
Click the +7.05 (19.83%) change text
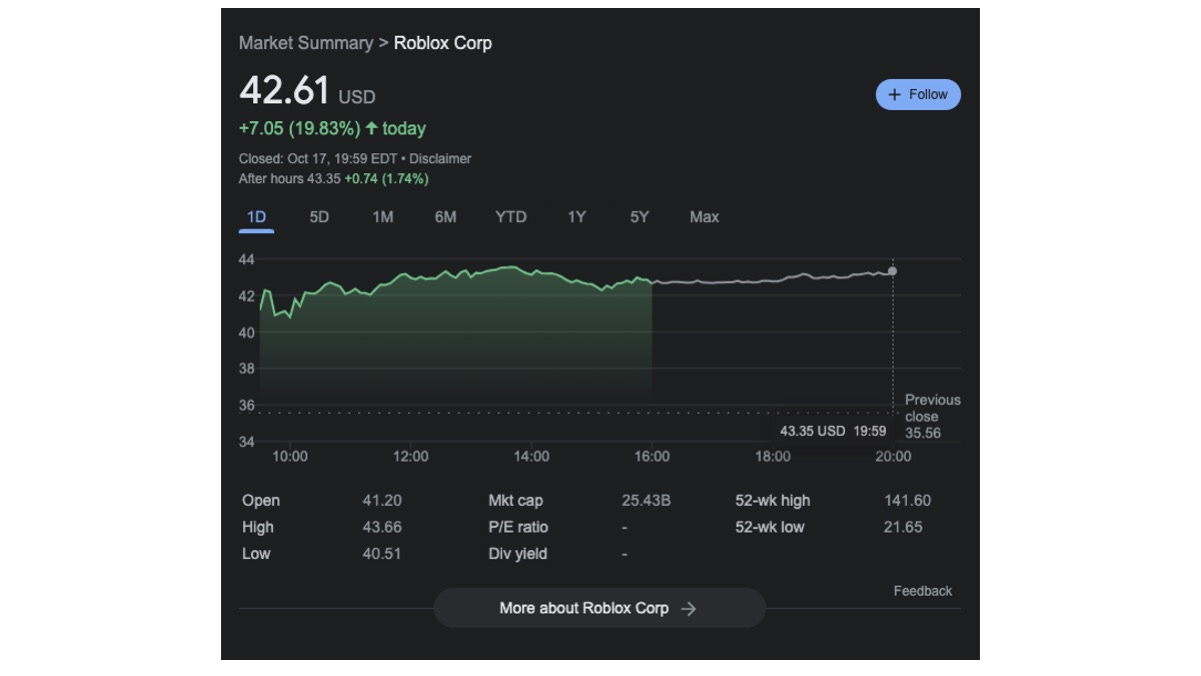pos(300,128)
